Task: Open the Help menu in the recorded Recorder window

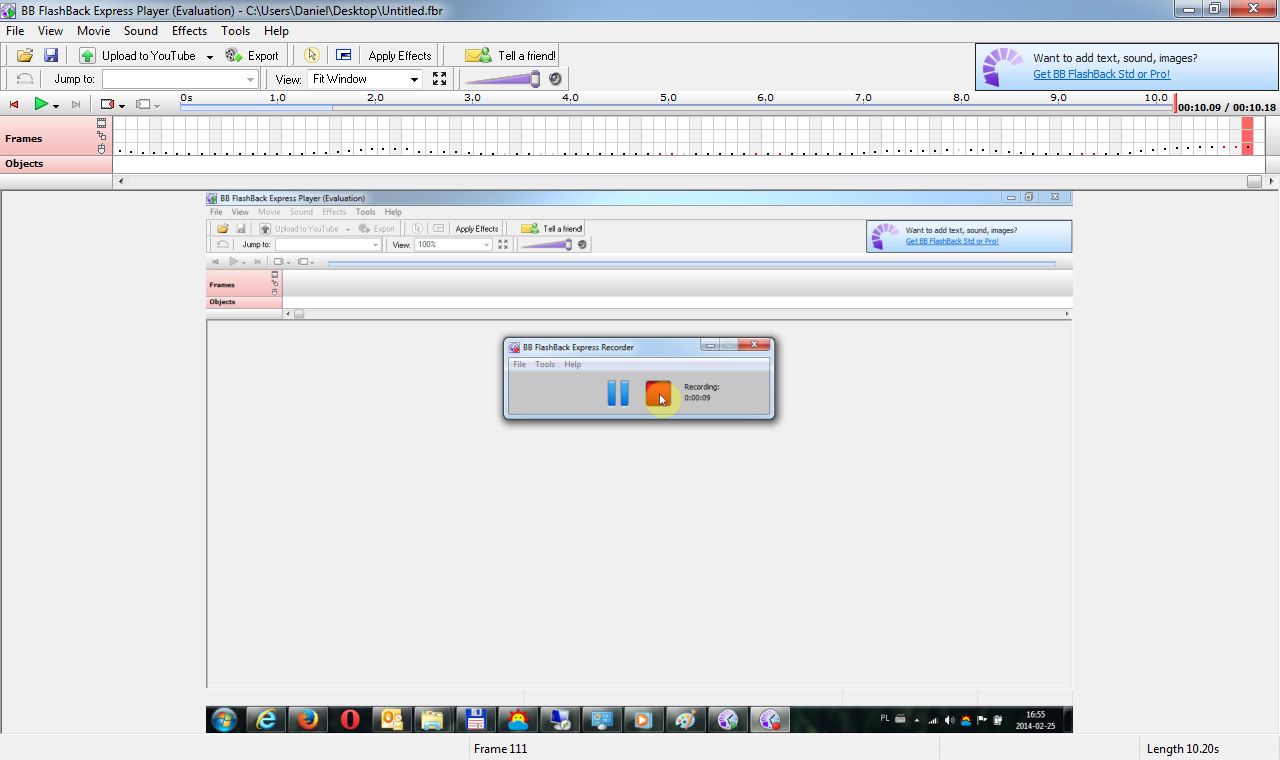Action: coord(572,364)
